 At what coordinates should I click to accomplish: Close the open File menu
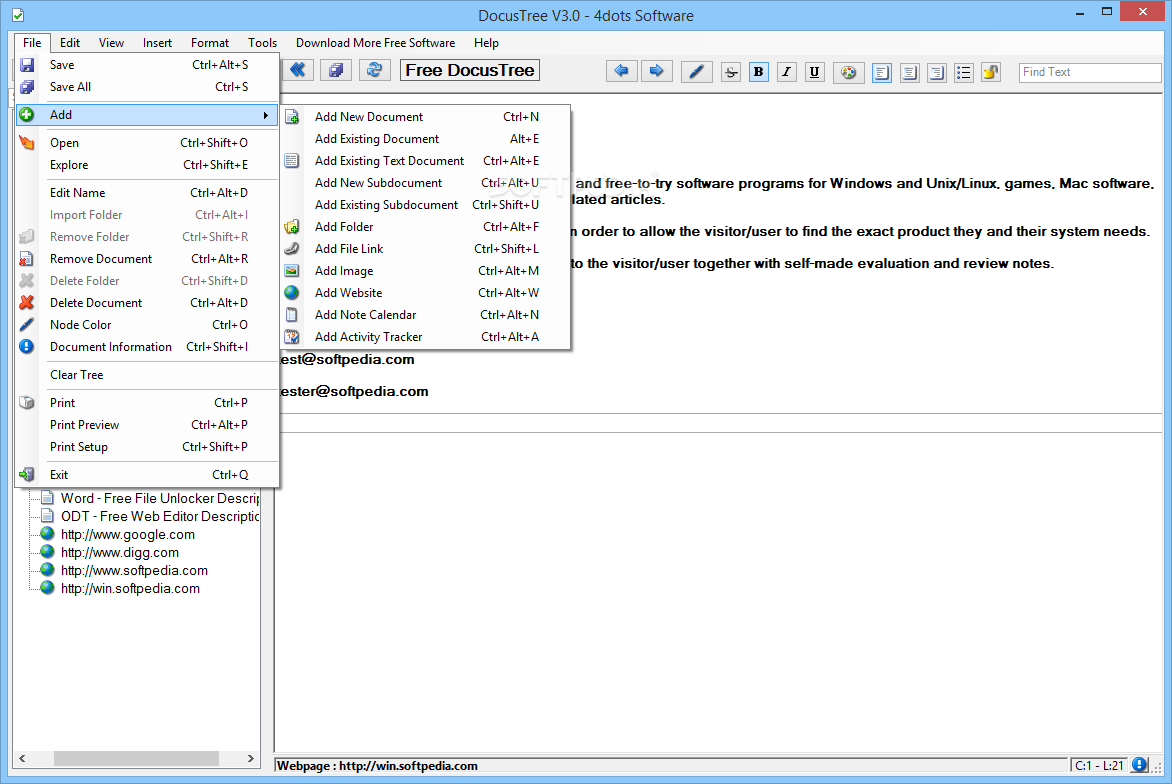[32, 43]
